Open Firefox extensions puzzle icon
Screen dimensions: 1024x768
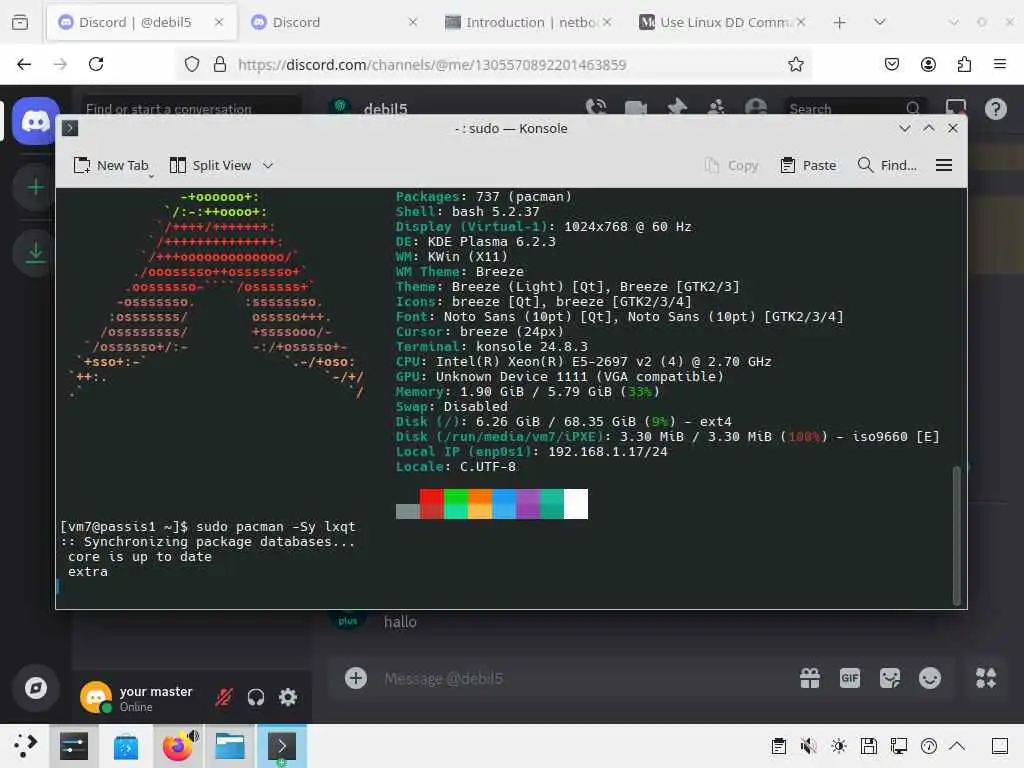(964, 64)
